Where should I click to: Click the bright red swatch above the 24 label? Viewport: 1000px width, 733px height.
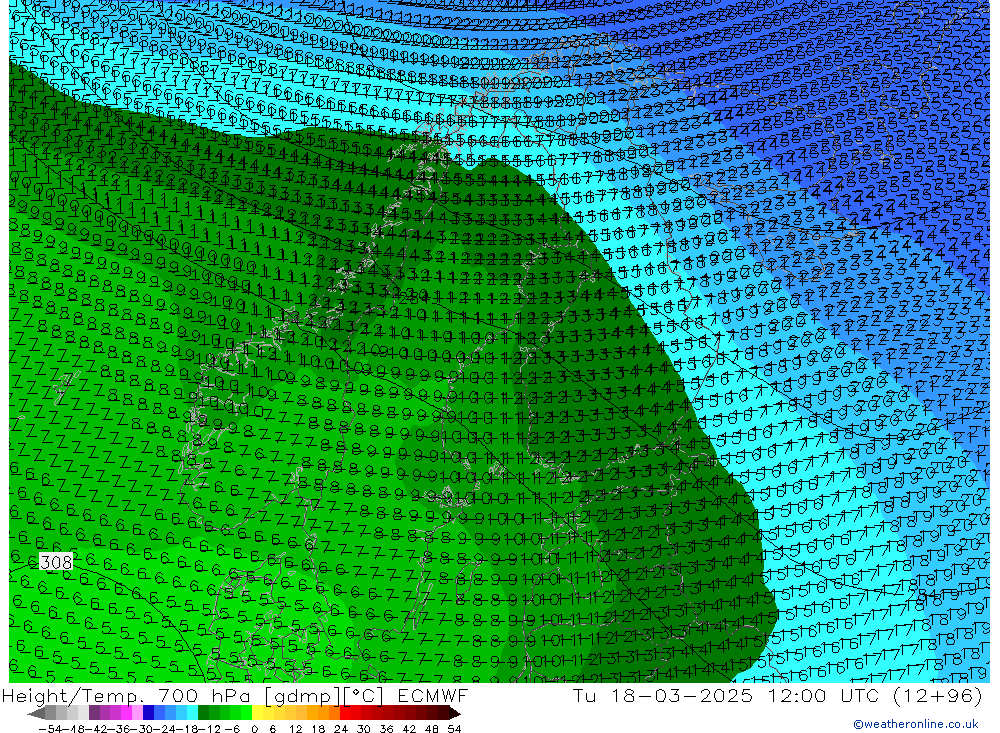pos(345,713)
